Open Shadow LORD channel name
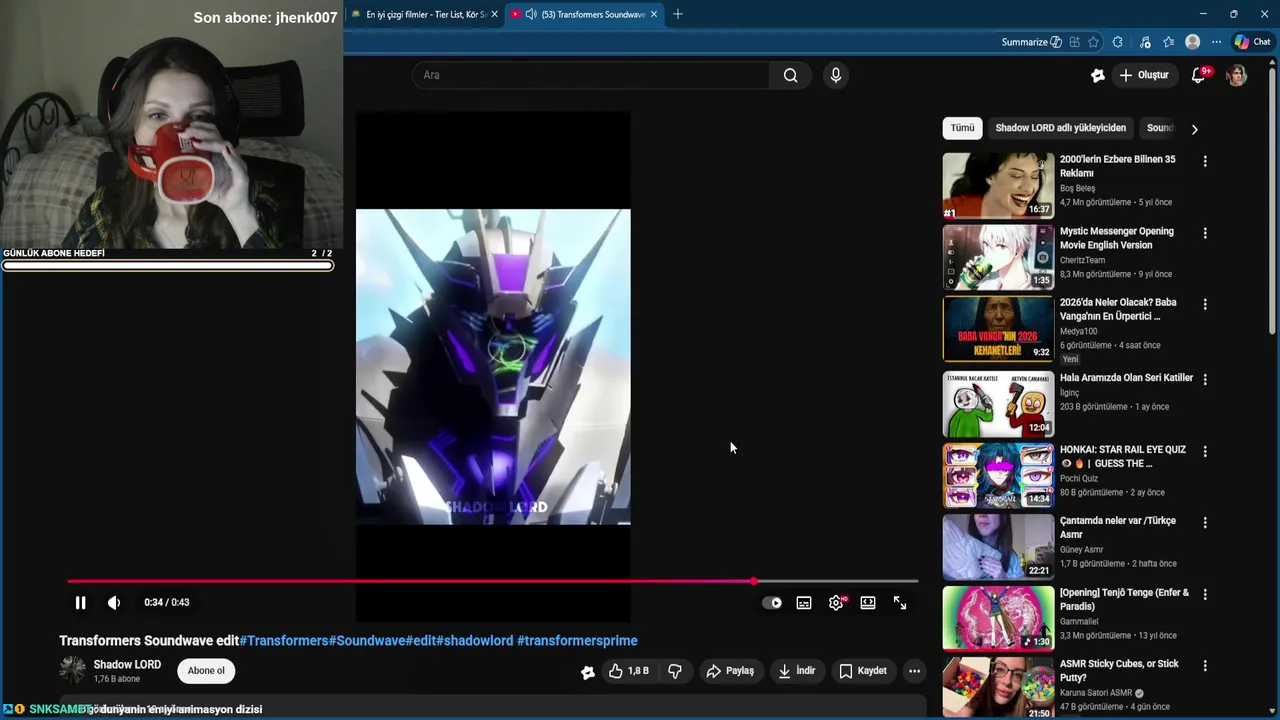 tap(127, 665)
